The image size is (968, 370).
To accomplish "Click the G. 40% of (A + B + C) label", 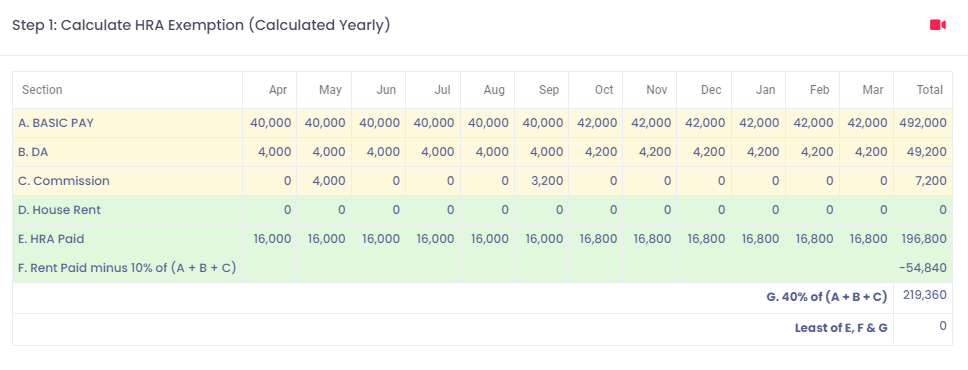I will [x=827, y=296].
